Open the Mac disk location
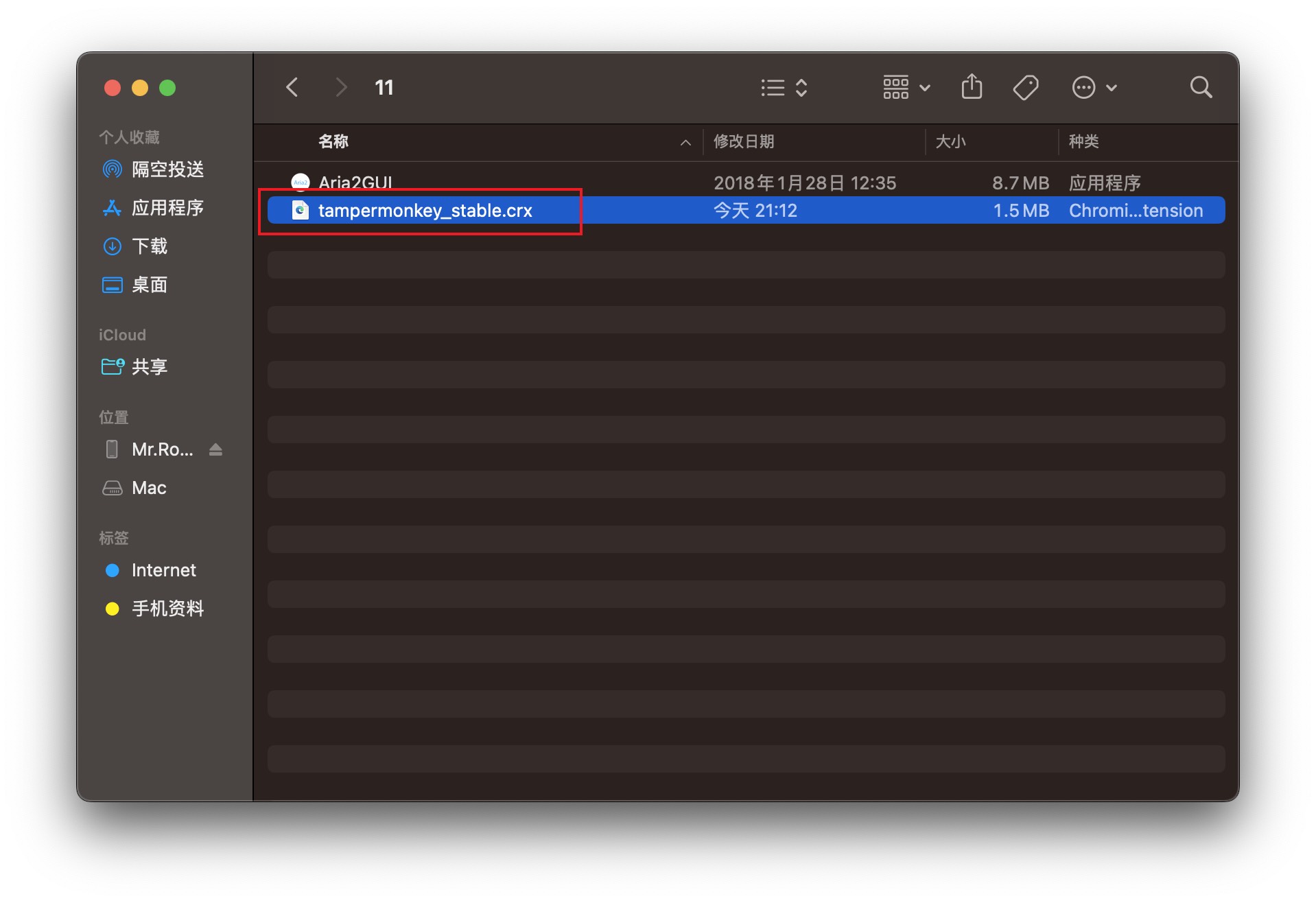This screenshot has height=903, width=1316. [149, 487]
